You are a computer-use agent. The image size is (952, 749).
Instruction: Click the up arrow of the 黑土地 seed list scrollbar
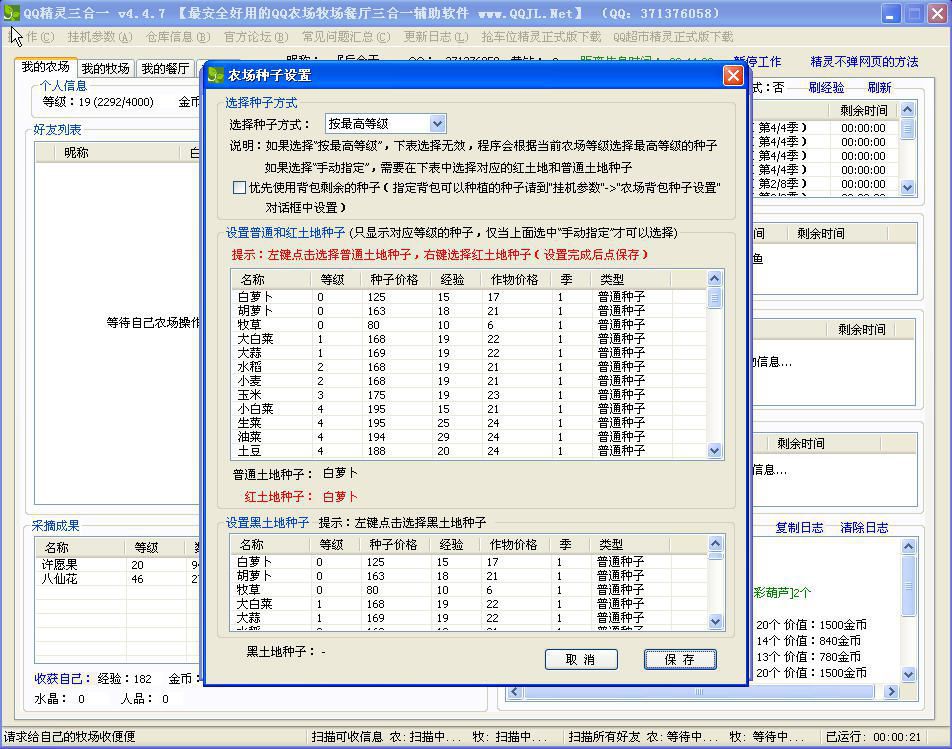click(714, 544)
